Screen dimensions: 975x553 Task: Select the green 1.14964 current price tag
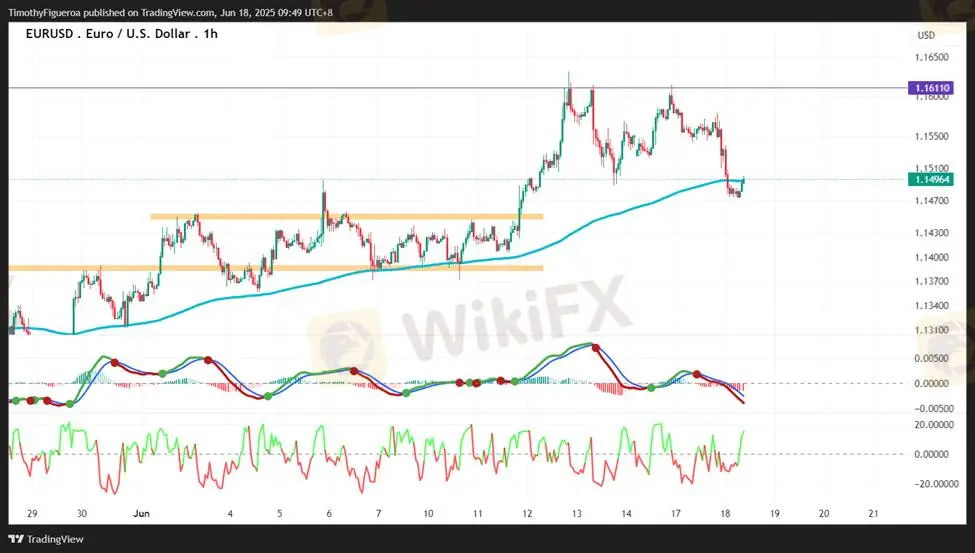931,180
